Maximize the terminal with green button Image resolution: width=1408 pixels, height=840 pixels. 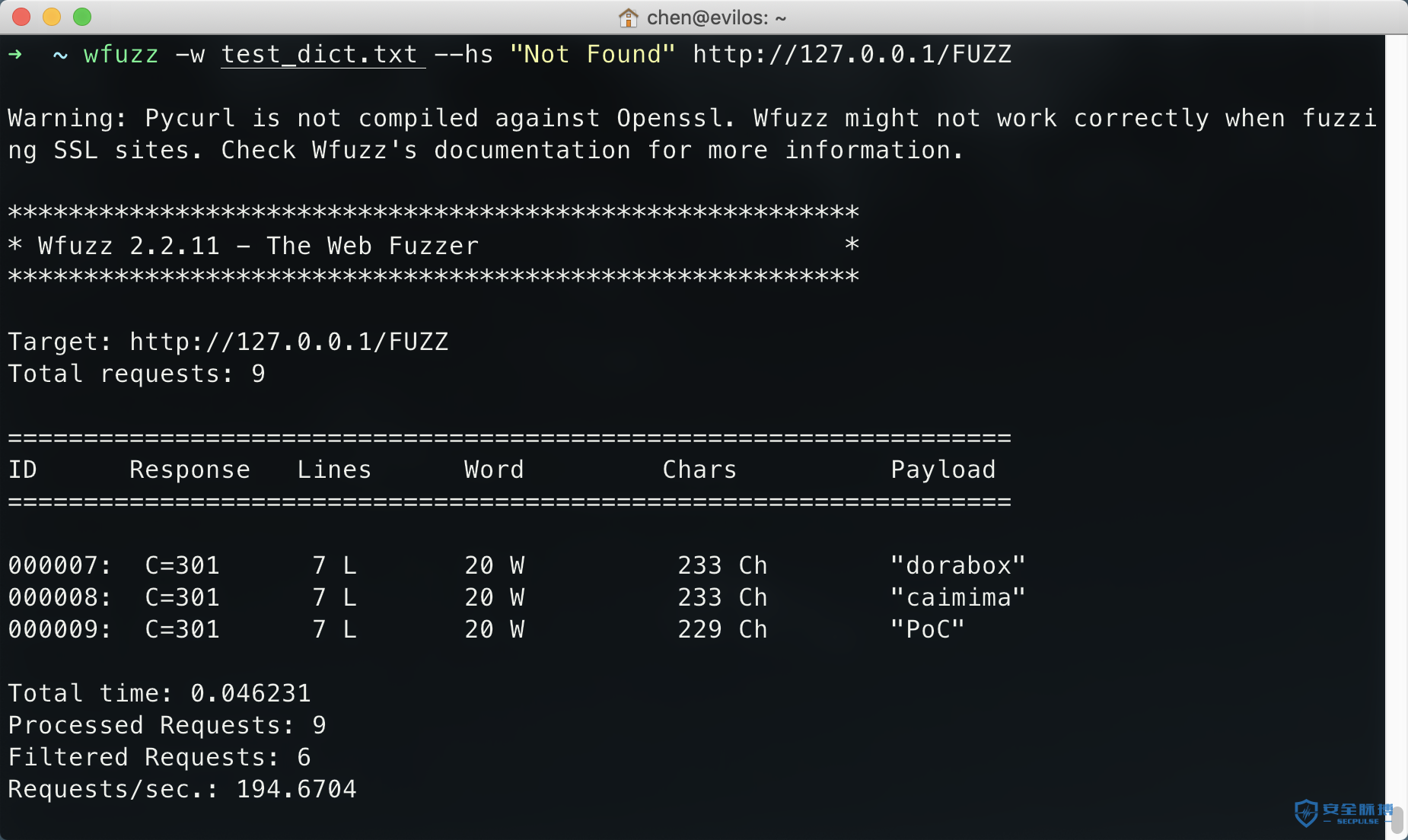(x=82, y=17)
